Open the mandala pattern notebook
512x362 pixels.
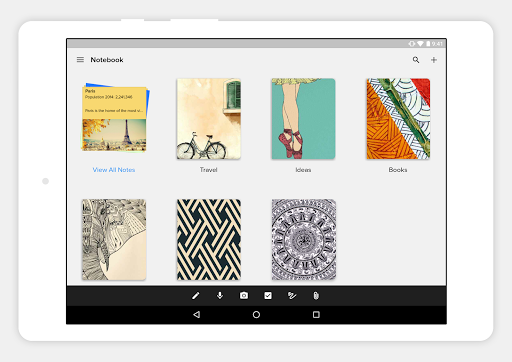click(304, 239)
